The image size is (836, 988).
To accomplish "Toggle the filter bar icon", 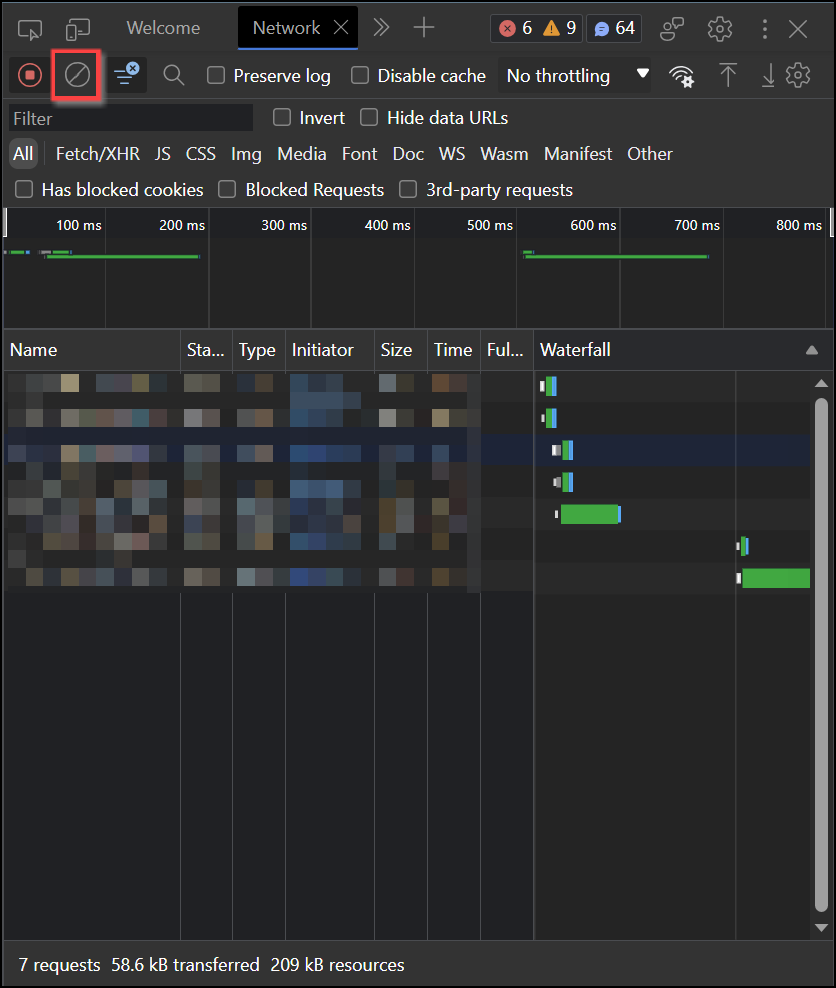I will (x=126, y=76).
